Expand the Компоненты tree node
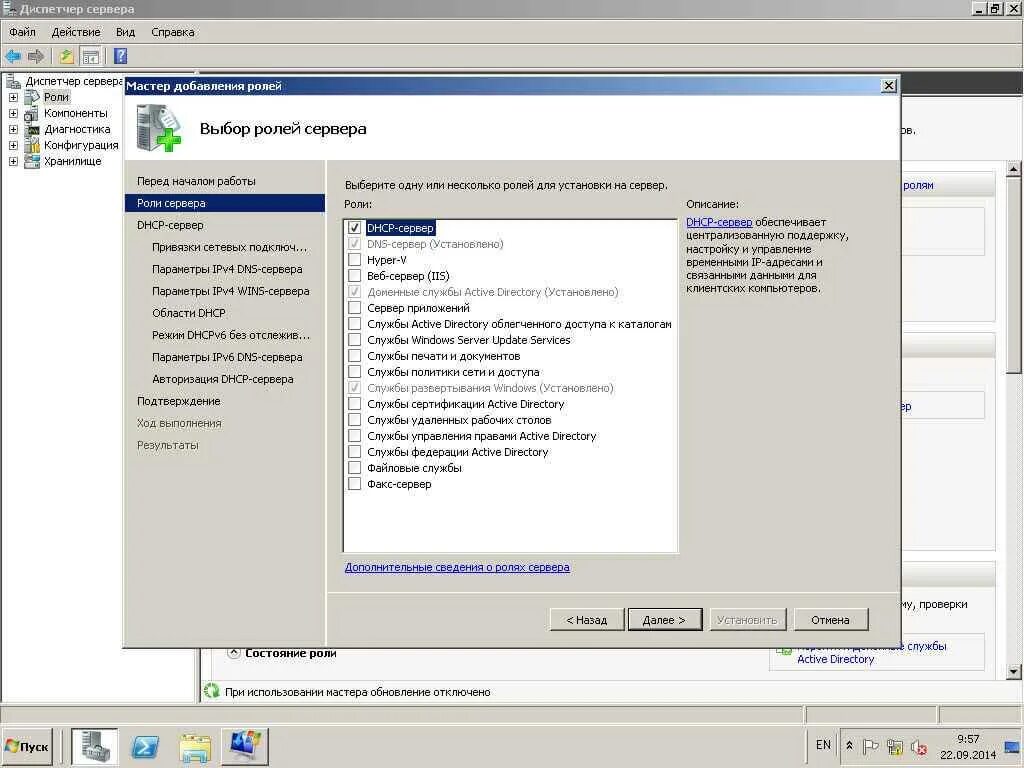This screenshot has height=768, width=1024. [x=13, y=113]
